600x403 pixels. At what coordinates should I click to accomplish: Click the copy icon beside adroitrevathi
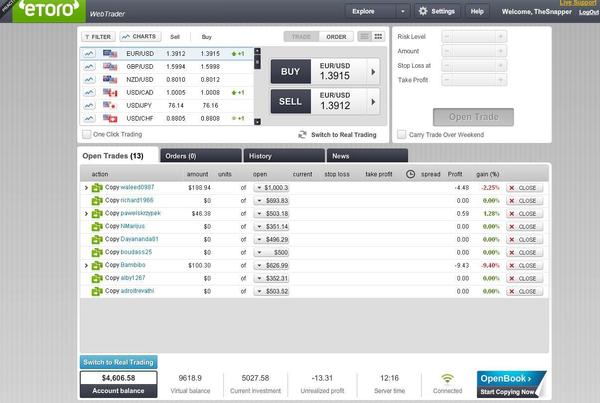tap(97, 292)
